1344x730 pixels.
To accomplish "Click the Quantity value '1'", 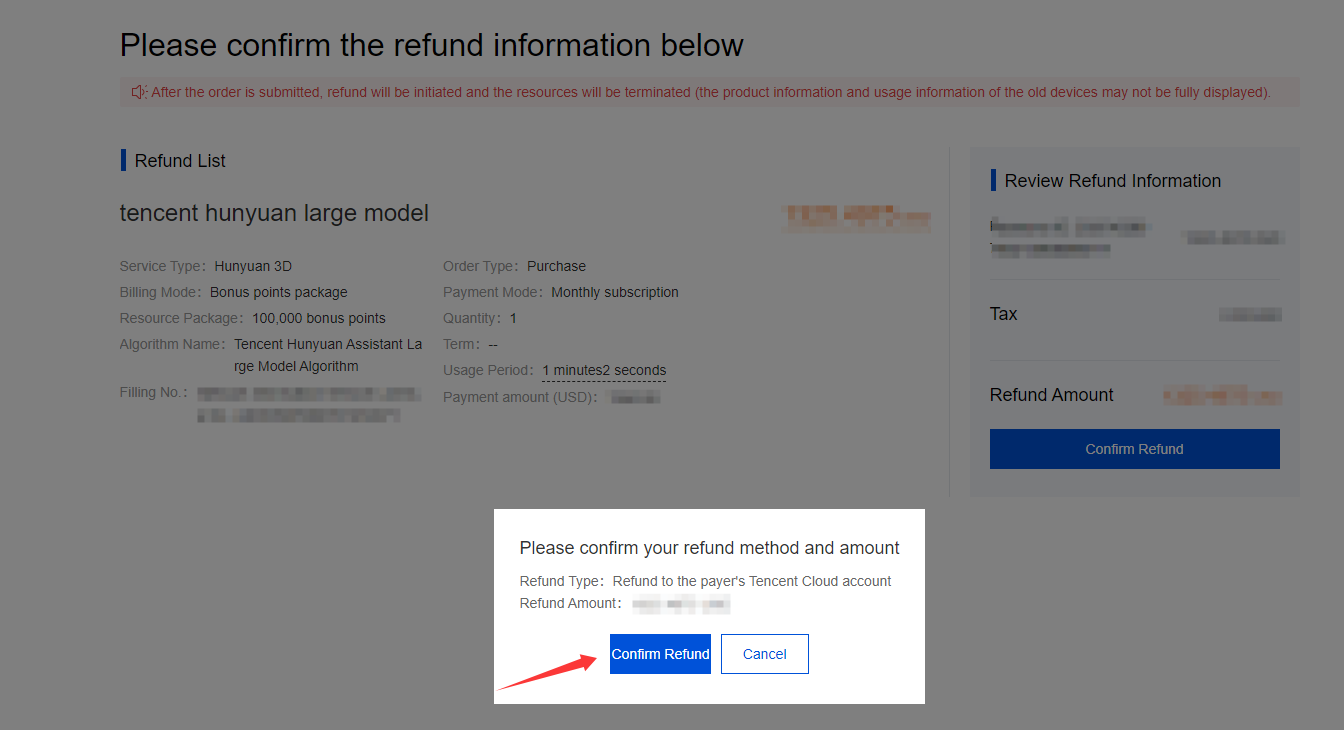I will click(513, 317).
